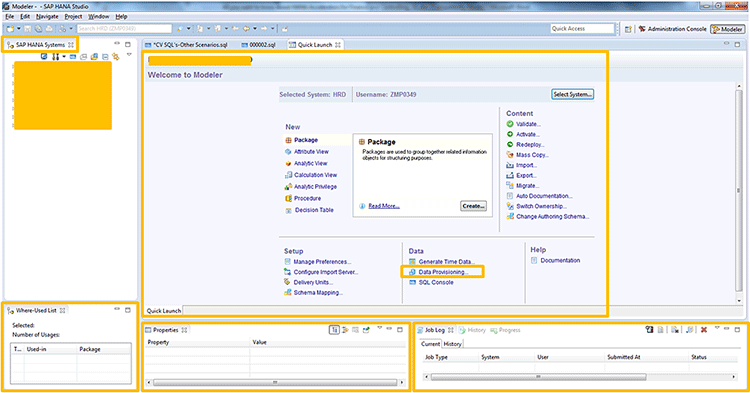The image size is (750, 393).
Task: Click Import in Content section
Action: pyautogui.click(x=526, y=165)
